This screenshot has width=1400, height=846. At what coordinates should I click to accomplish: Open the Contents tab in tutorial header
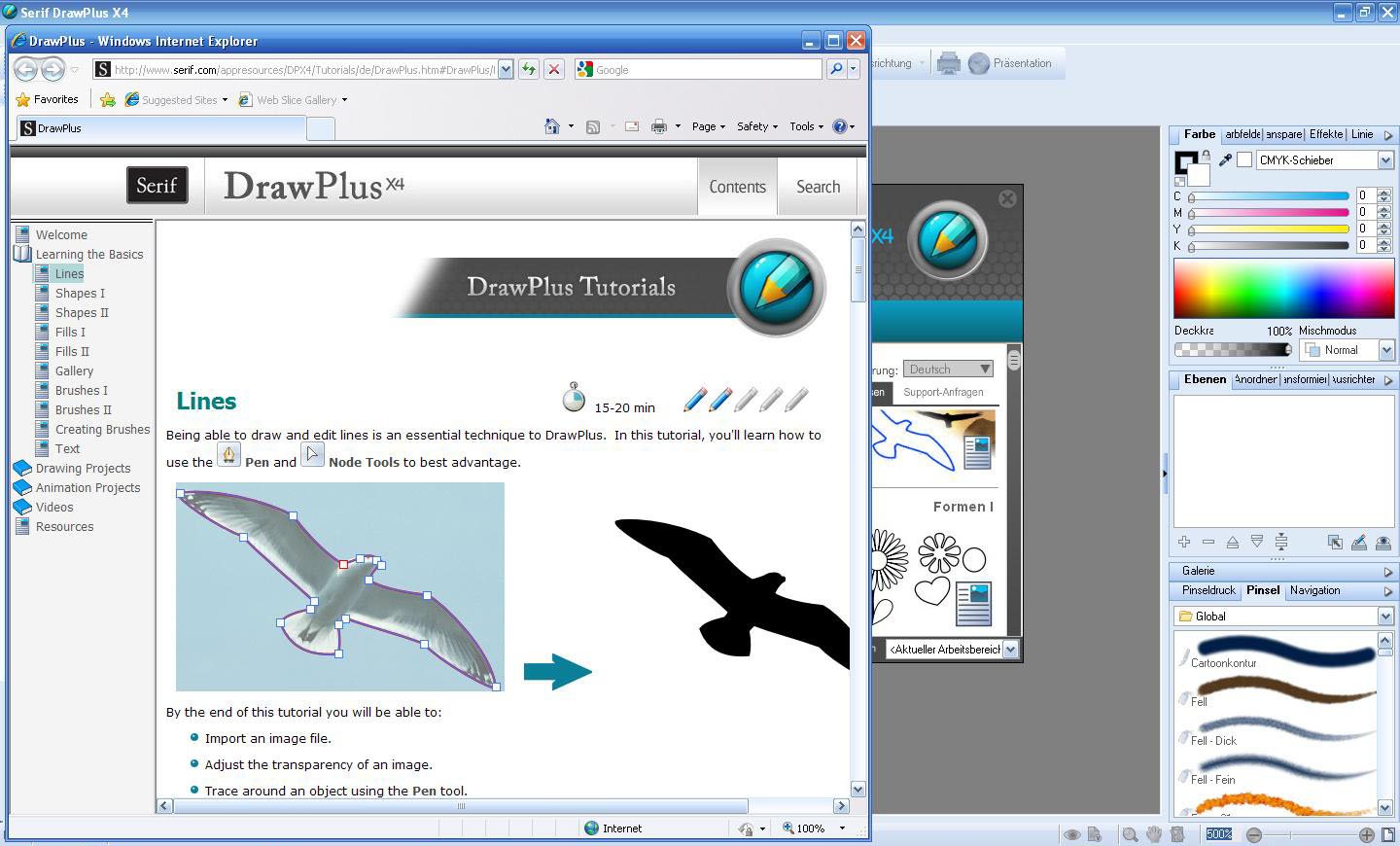[x=737, y=187]
